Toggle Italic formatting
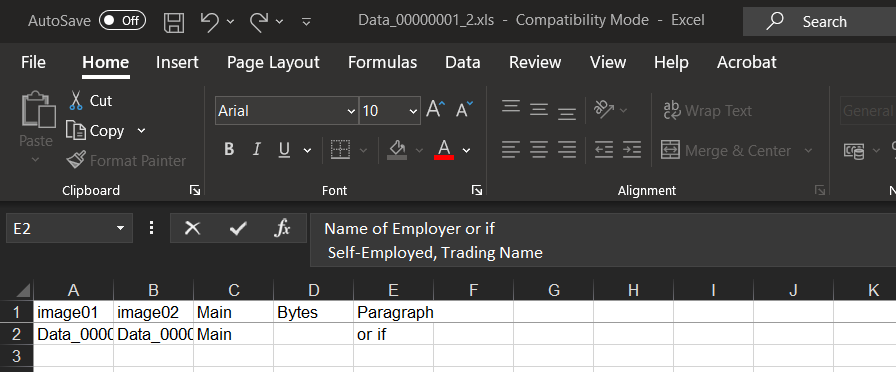Image resolution: width=896 pixels, height=372 pixels. point(257,150)
